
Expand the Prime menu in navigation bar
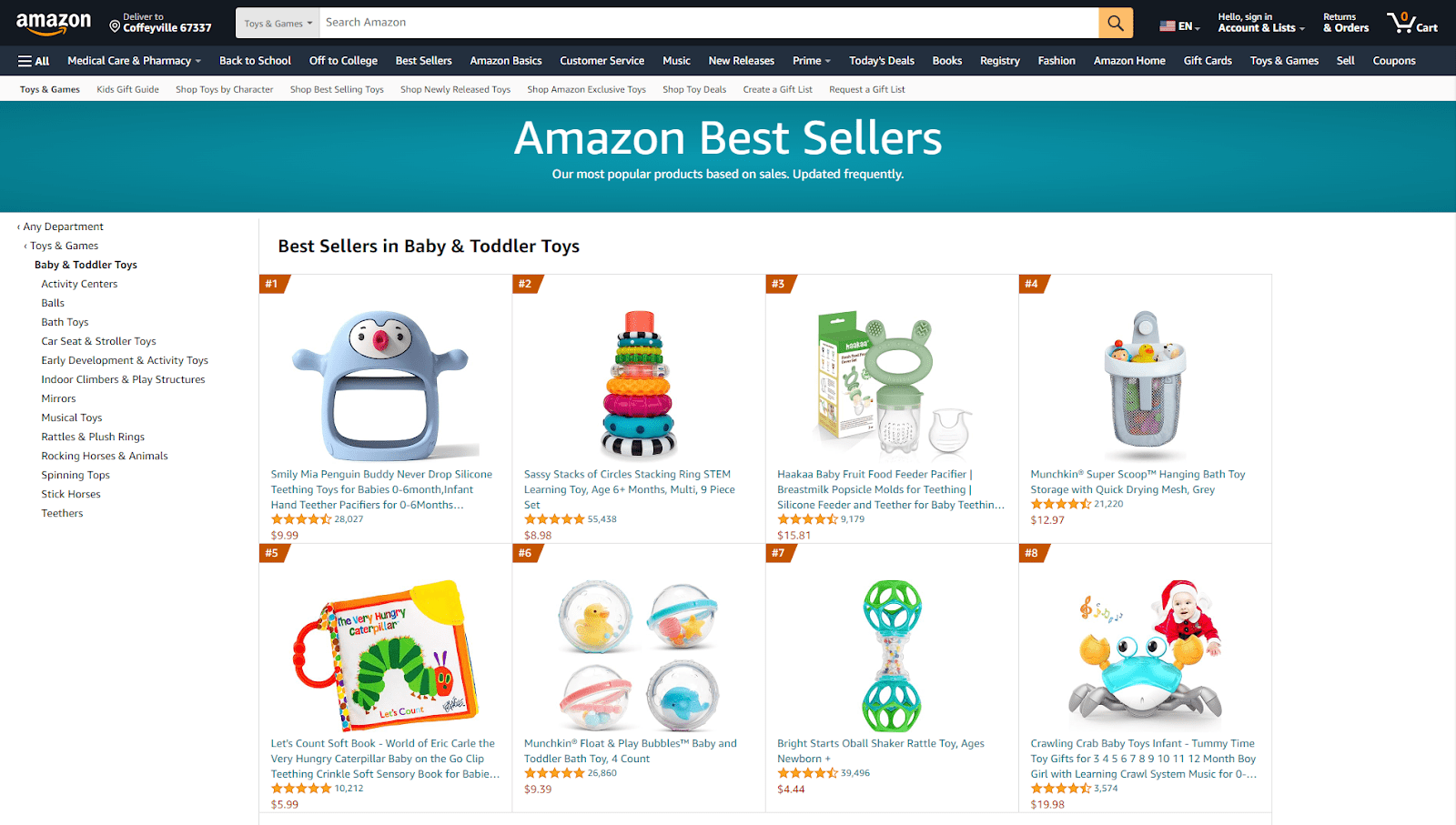811,61
